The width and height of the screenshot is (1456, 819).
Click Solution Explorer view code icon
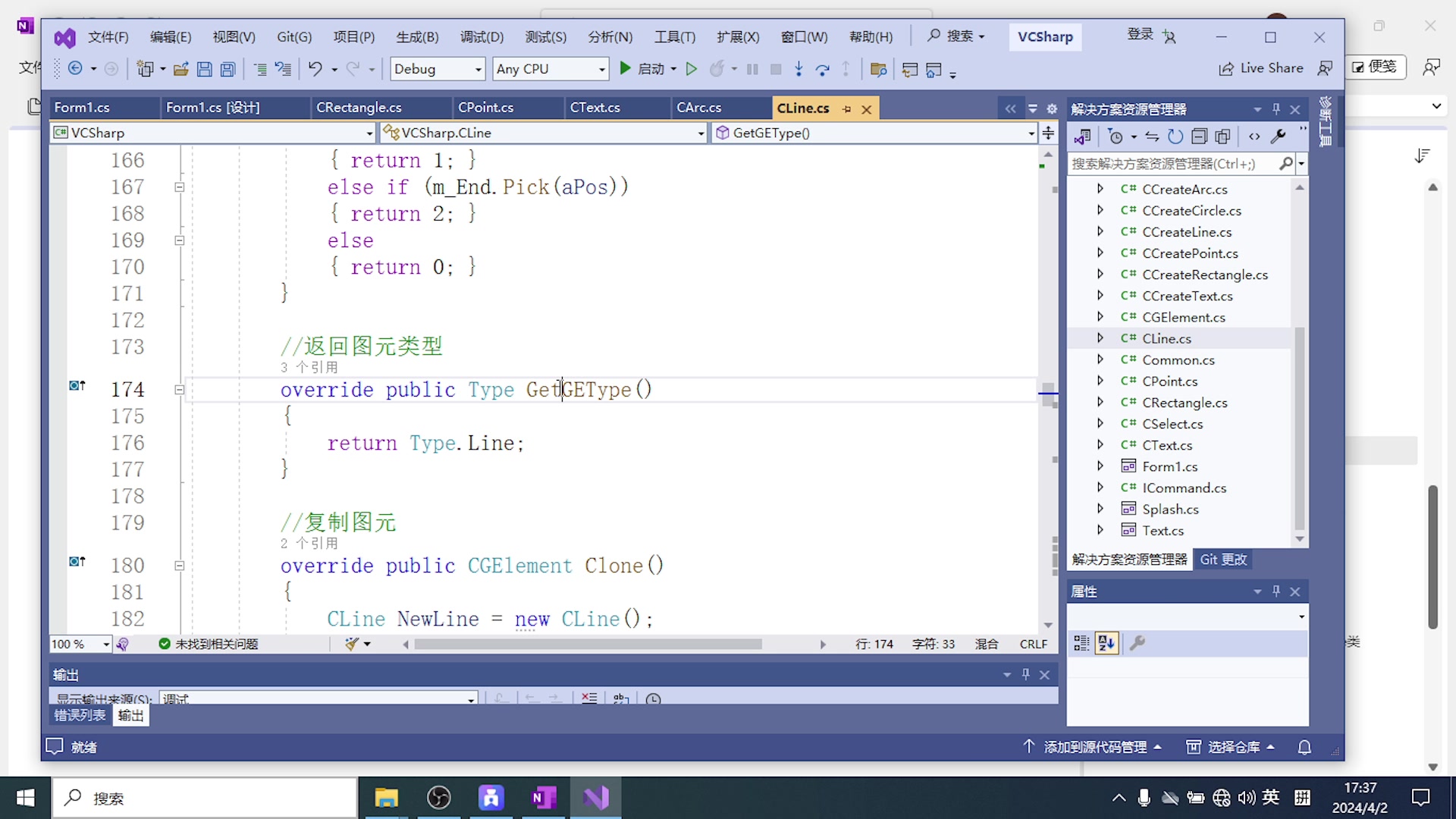pos(1254,136)
